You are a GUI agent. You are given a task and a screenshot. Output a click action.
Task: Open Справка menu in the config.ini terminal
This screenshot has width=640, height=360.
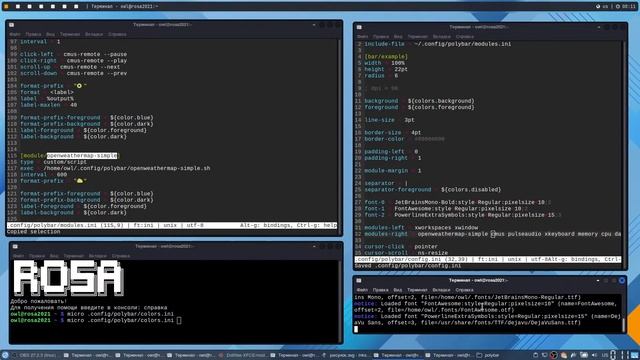[465, 37]
